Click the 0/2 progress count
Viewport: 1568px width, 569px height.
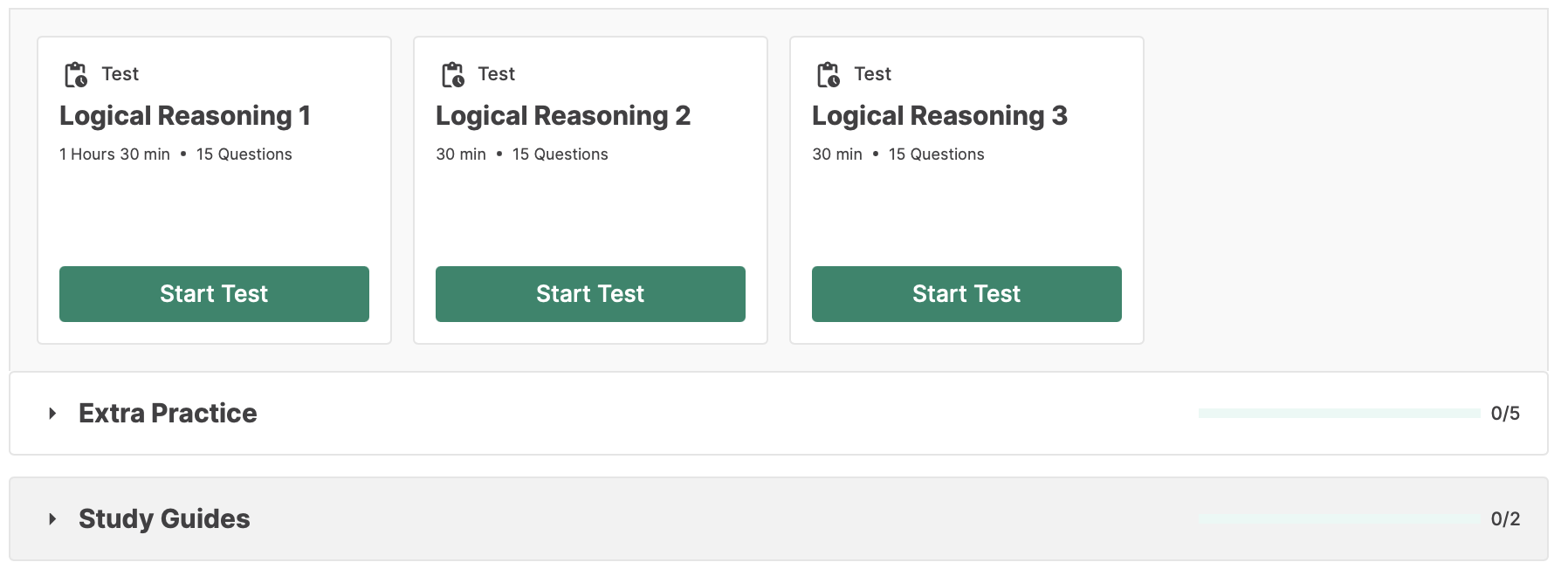click(1505, 519)
